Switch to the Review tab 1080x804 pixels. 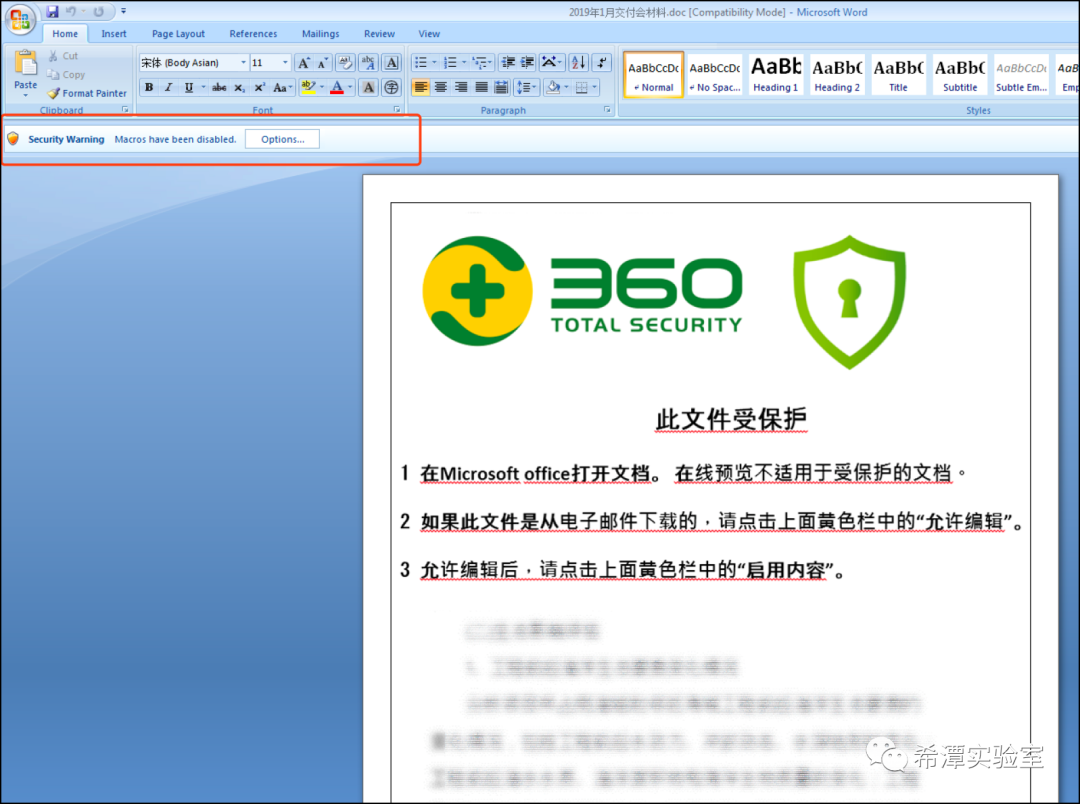tap(379, 34)
